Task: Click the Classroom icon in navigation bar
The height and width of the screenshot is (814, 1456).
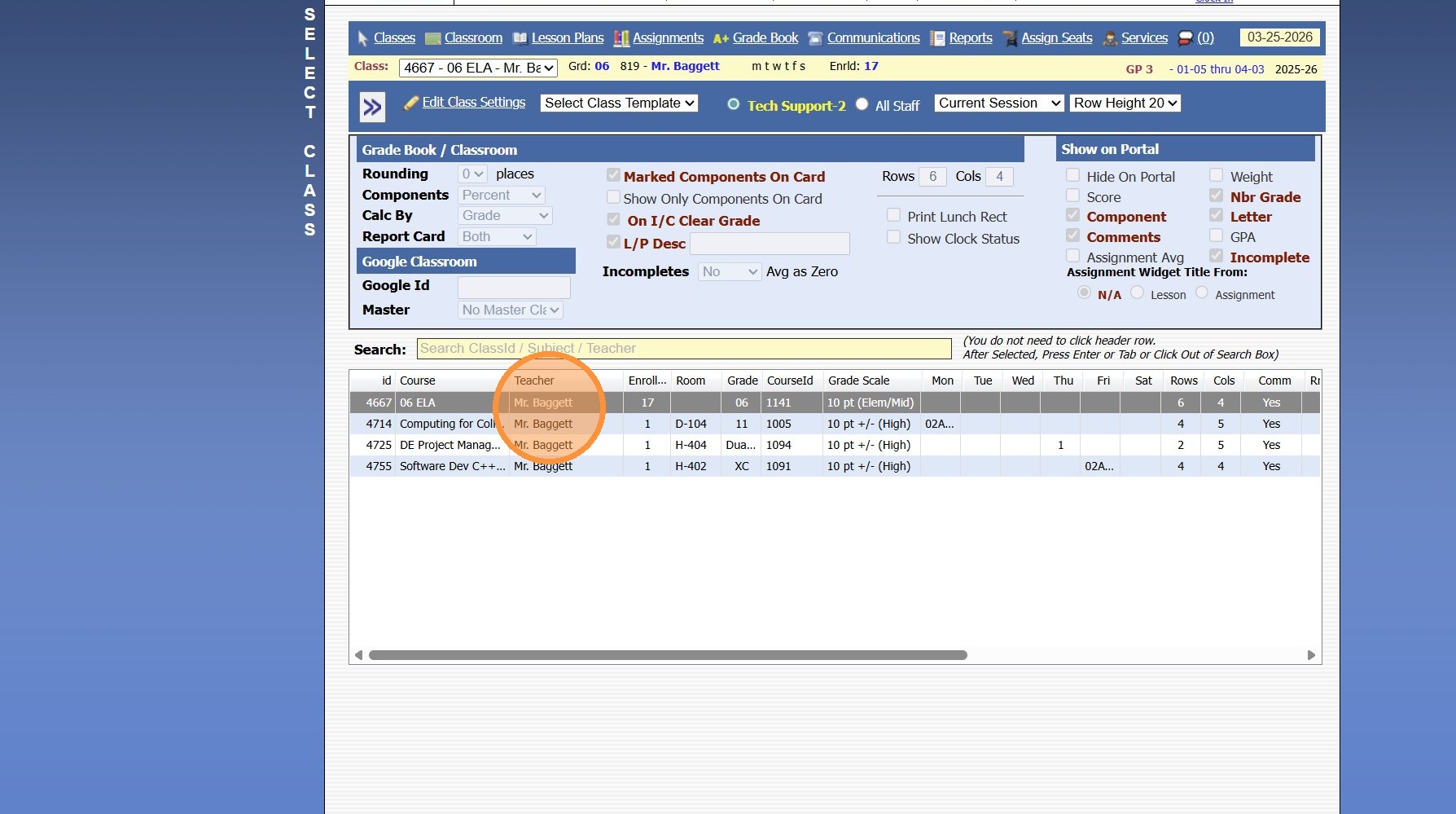Action: pos(433,38)
